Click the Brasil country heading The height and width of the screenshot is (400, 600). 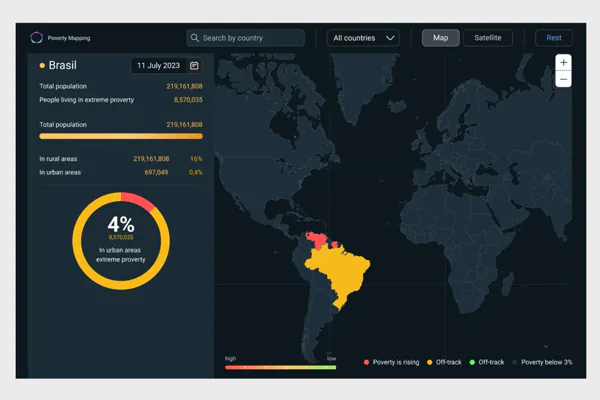coord(63,65)
